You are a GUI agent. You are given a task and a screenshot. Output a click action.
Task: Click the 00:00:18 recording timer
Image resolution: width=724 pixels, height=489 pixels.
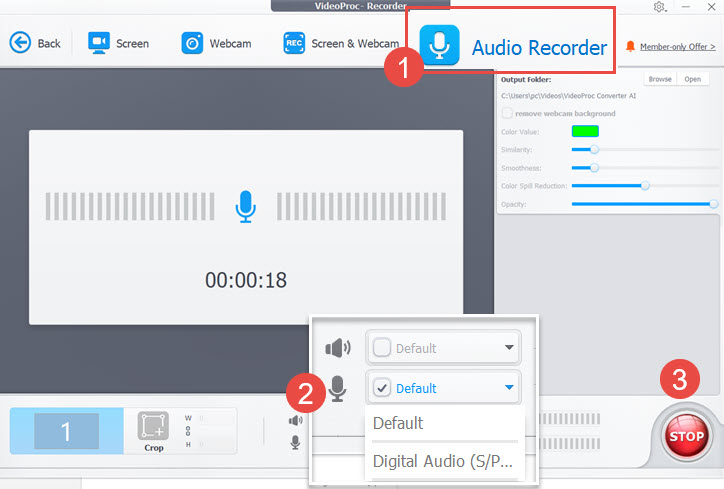point(246,280)
